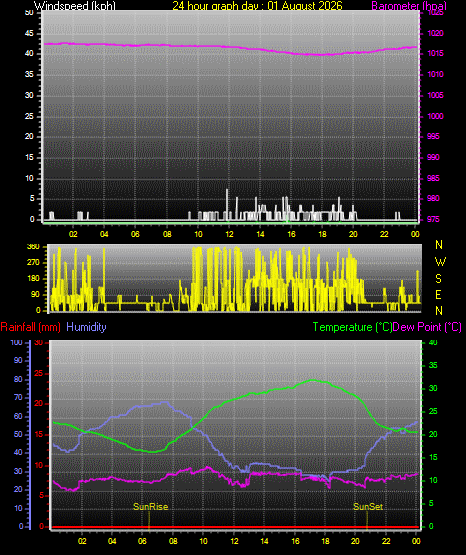Select the 90 value on humidity axis
The image size is (466, 555).
click(18, 361)
